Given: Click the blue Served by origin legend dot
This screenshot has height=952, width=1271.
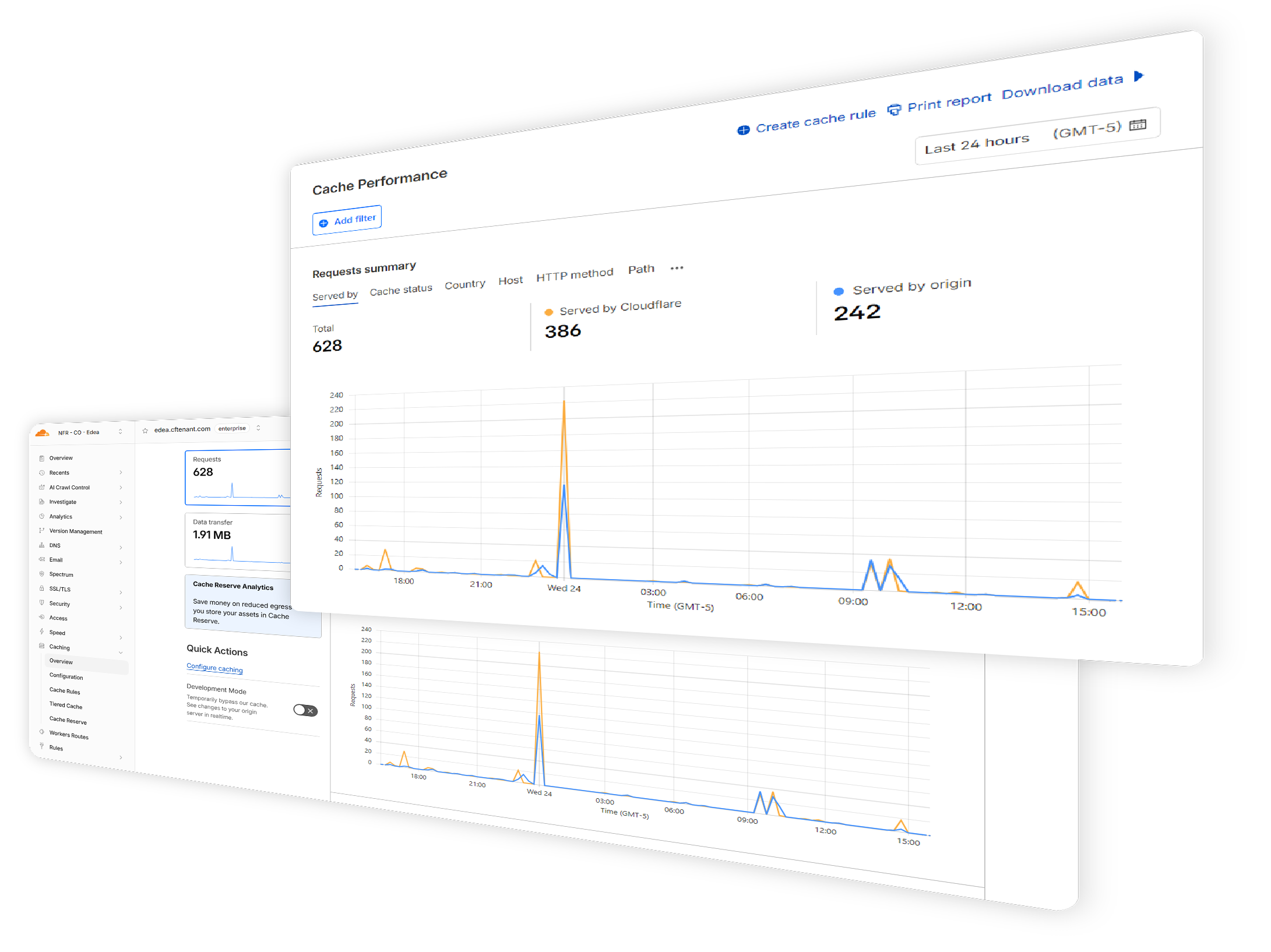Looking at the screenshot, I should click(x=839, y=291).
